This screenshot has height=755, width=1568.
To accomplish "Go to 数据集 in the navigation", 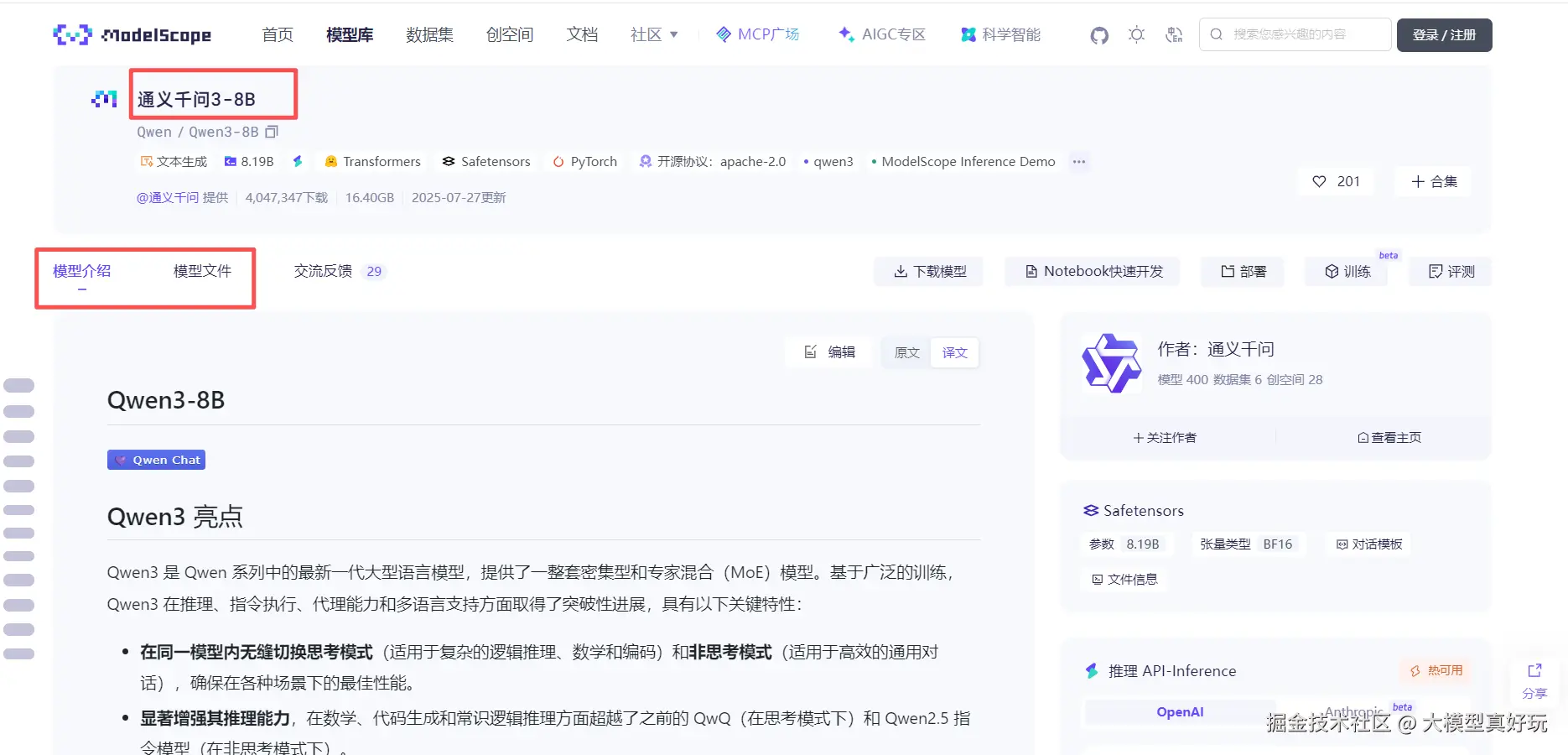I will point(429,34).
